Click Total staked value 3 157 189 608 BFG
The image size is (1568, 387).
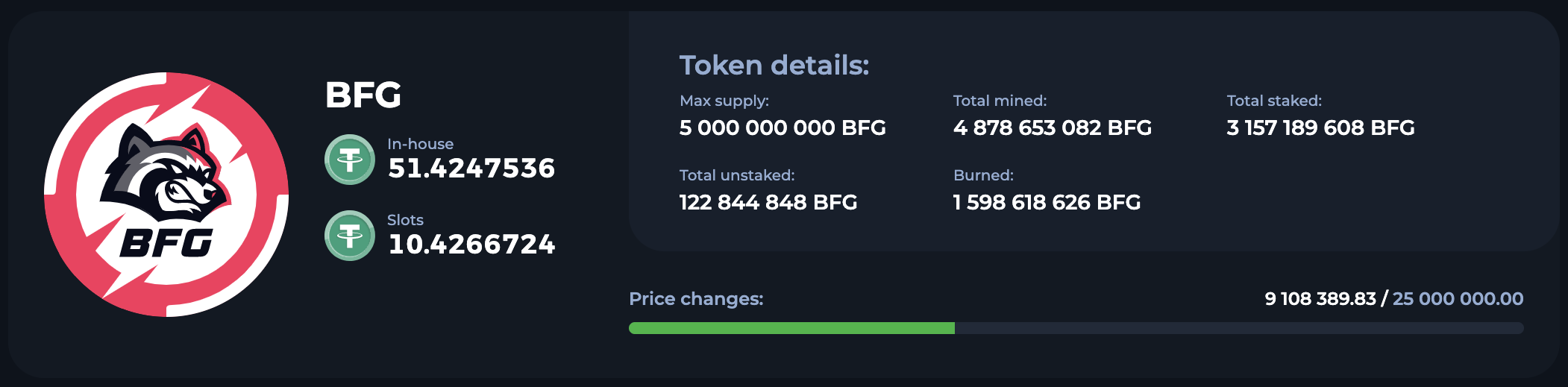pos(1320,128)
